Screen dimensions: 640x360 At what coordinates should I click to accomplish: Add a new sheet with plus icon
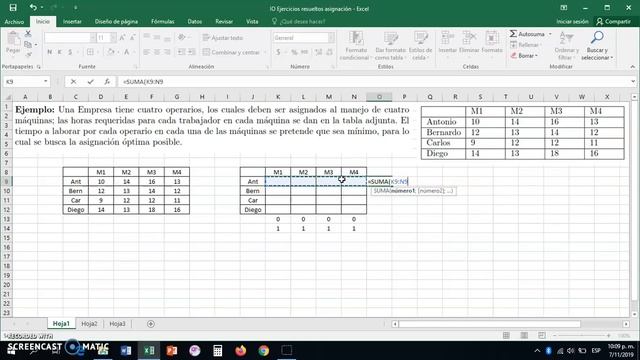(x=151, y=324)
